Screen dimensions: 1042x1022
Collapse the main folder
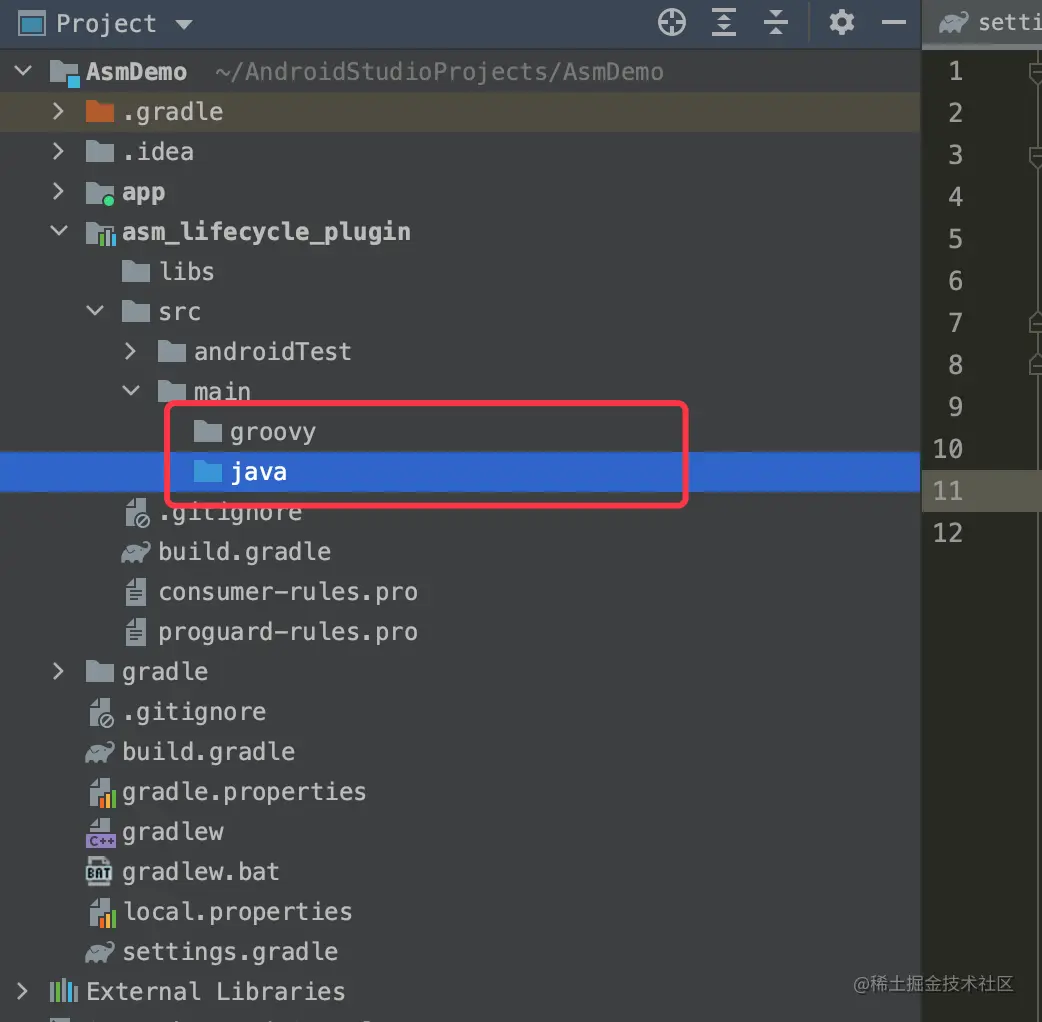coord(131,391)
